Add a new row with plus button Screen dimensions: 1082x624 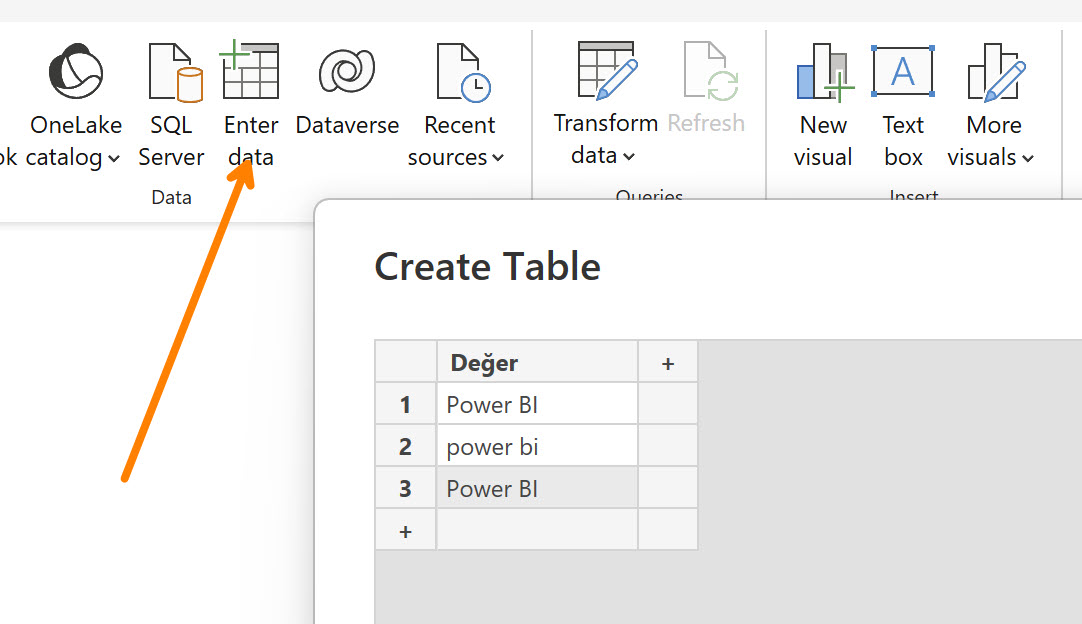click(405, 531)
